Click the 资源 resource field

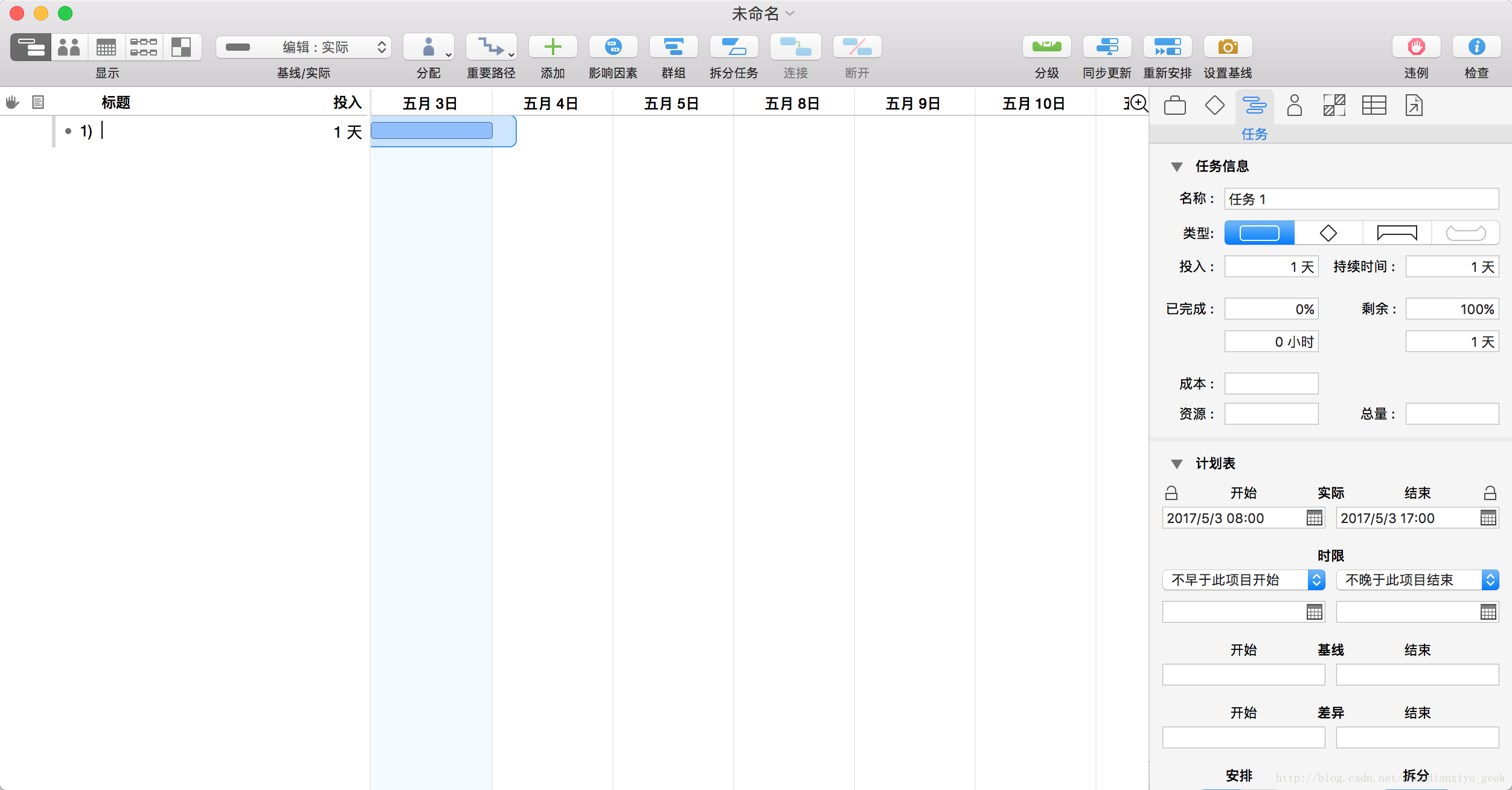click(x=1271, y=414)
